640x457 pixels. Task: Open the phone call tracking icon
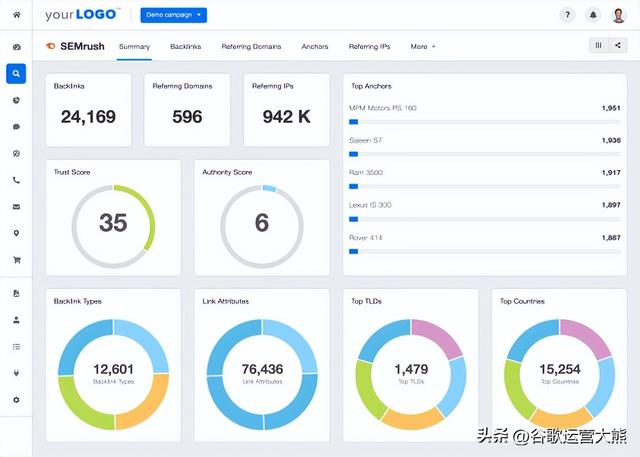(16, 180)
